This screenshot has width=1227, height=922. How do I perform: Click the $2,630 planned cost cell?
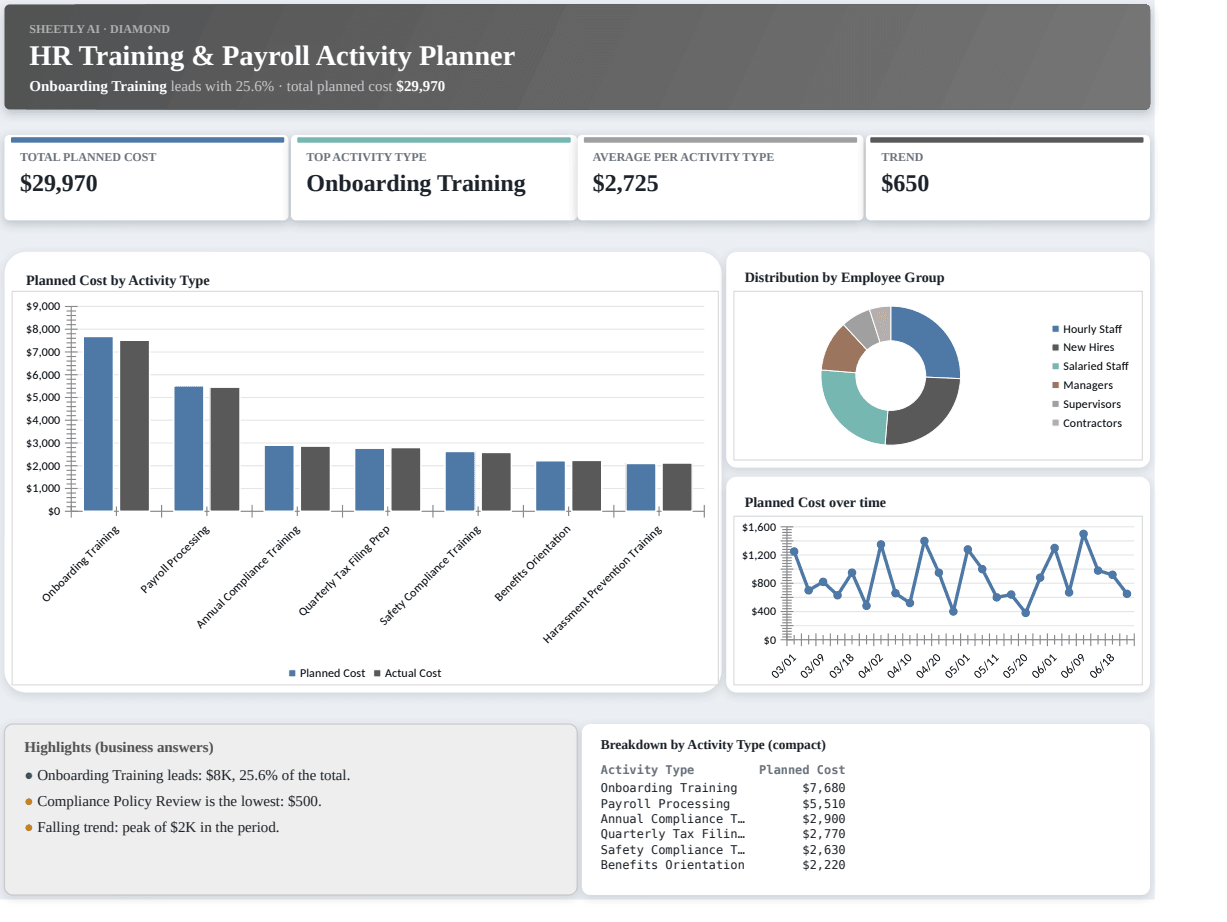point(824,850)
